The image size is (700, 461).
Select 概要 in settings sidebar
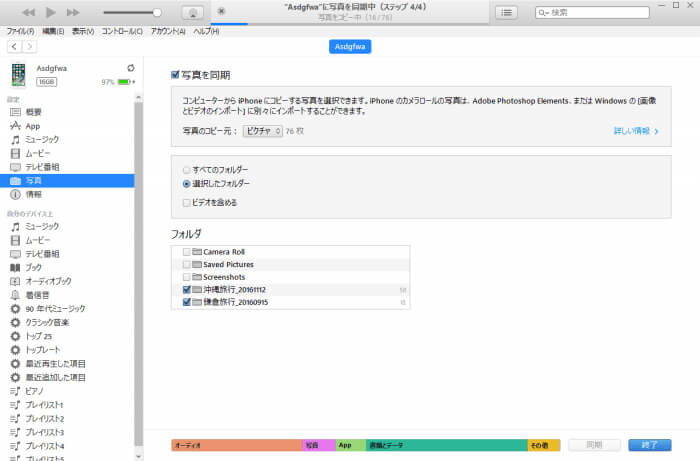coord(67,112)
